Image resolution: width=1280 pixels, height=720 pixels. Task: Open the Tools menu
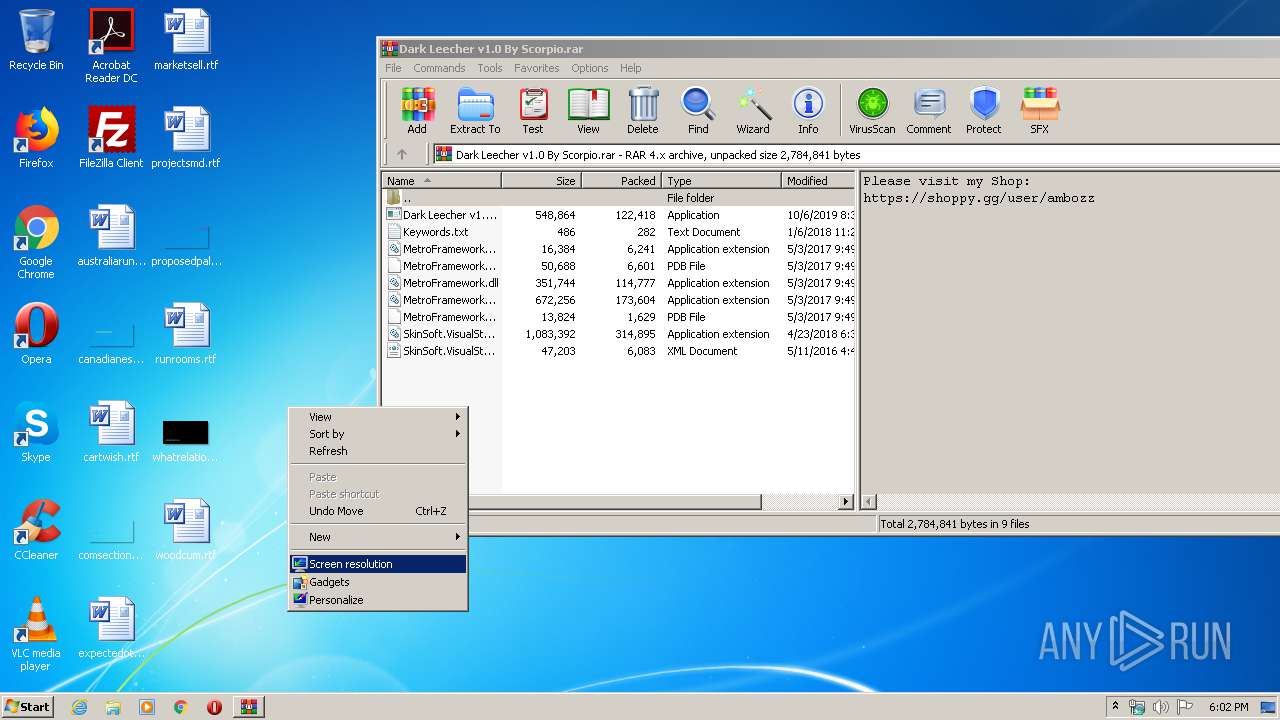tap(490, 68)
